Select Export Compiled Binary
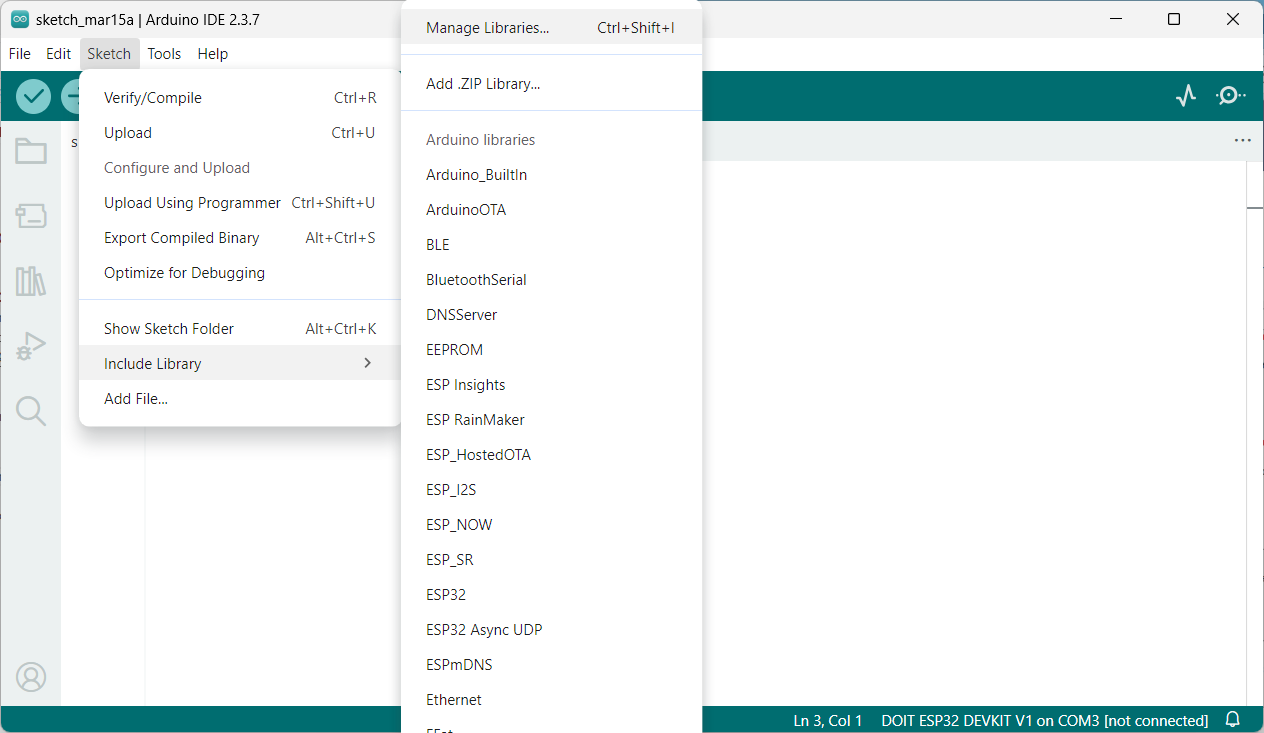The image size is (1264, 733). click(x=240, y=238)
